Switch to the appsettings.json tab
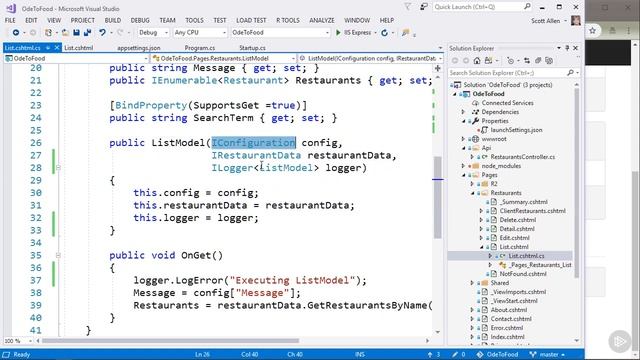 click(x=139, y=48)
